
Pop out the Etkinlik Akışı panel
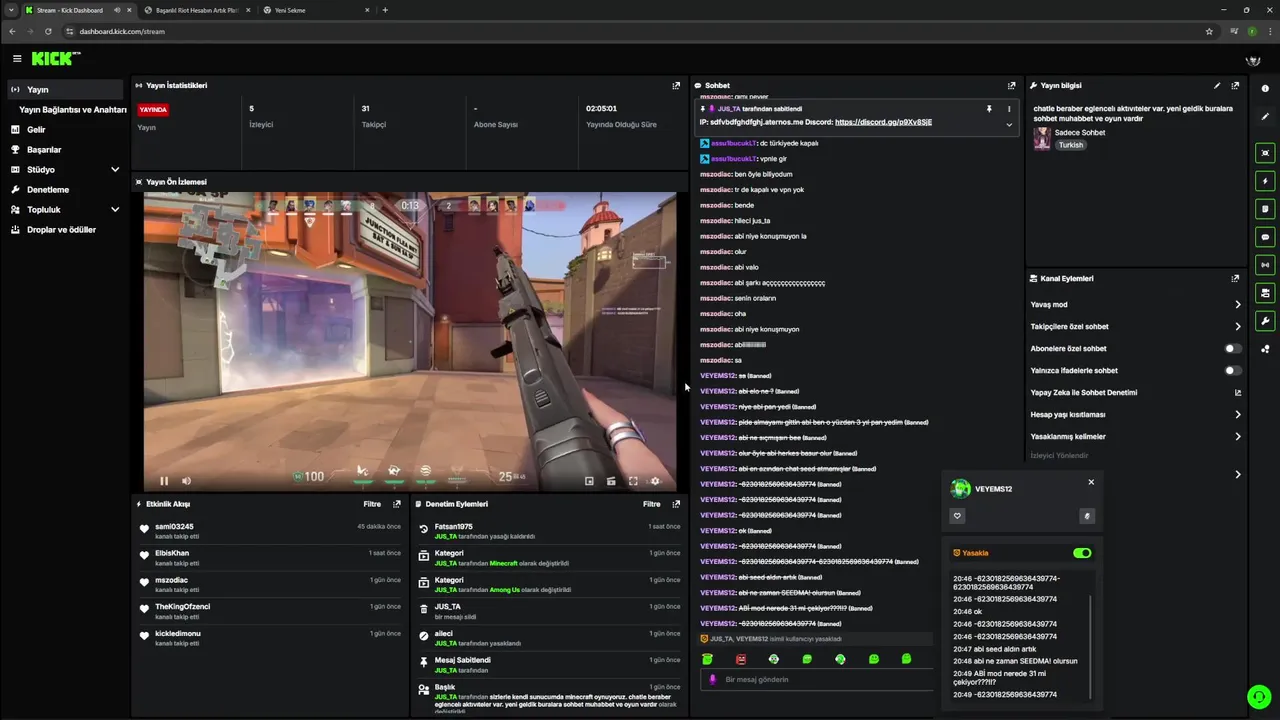397,504
